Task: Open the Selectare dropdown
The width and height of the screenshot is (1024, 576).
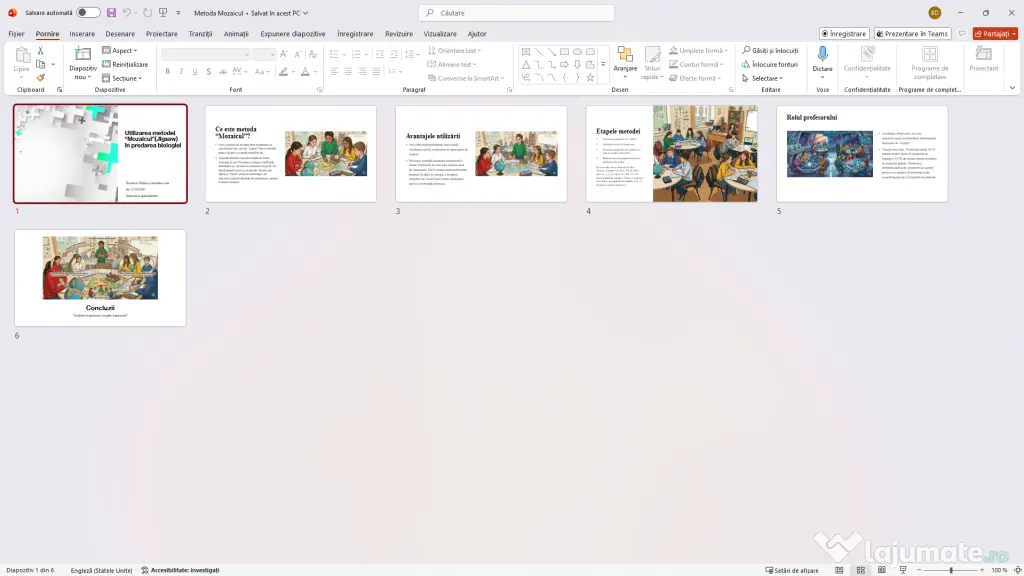Action: coord(762,78)
